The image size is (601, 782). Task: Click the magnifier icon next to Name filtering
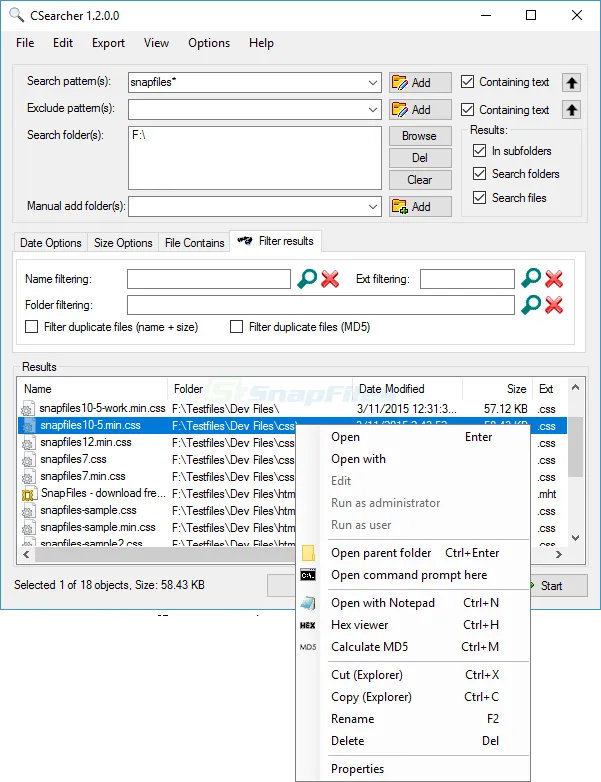tap(307, 279)
